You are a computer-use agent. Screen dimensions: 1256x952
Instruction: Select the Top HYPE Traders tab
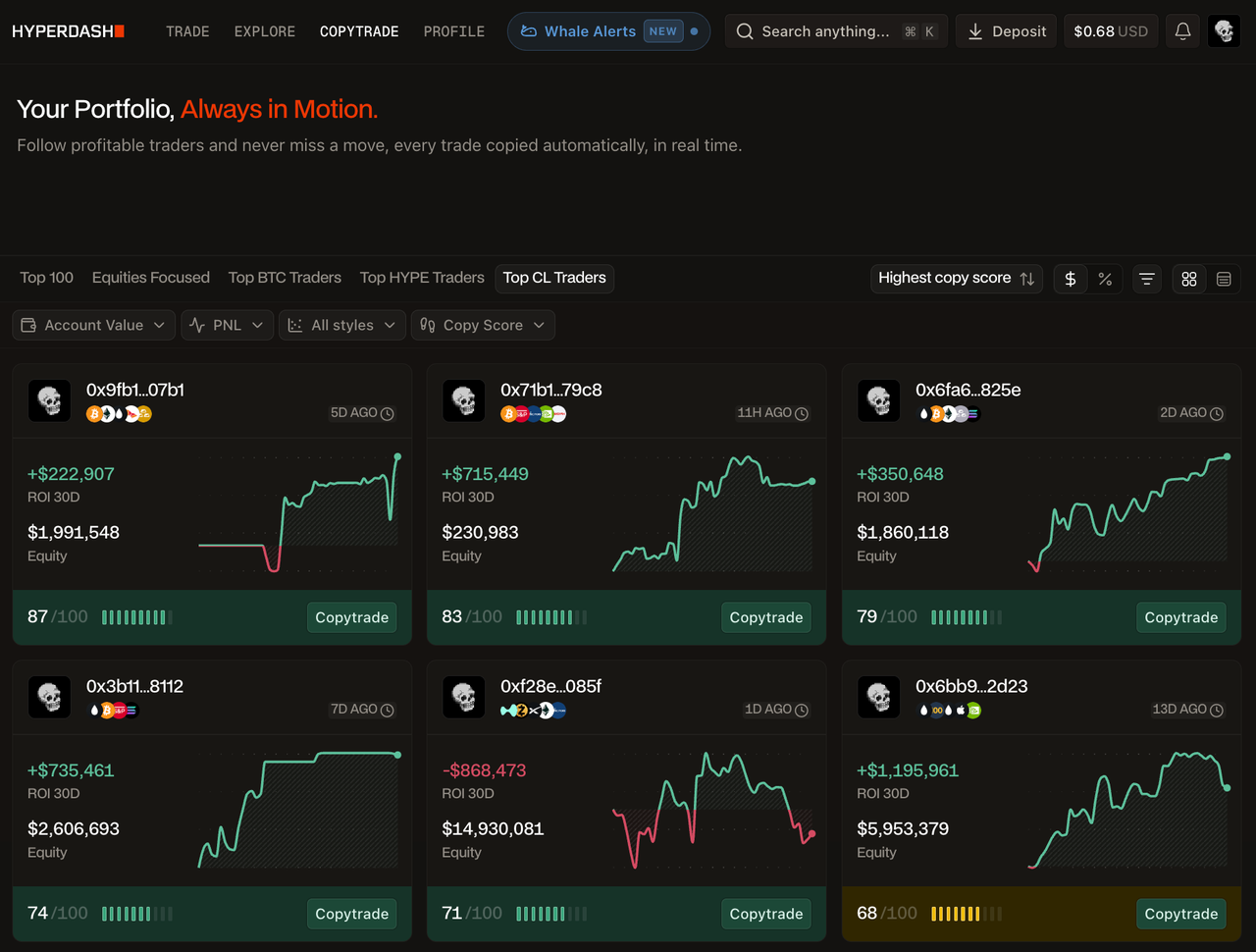click(x=422, y=278)
